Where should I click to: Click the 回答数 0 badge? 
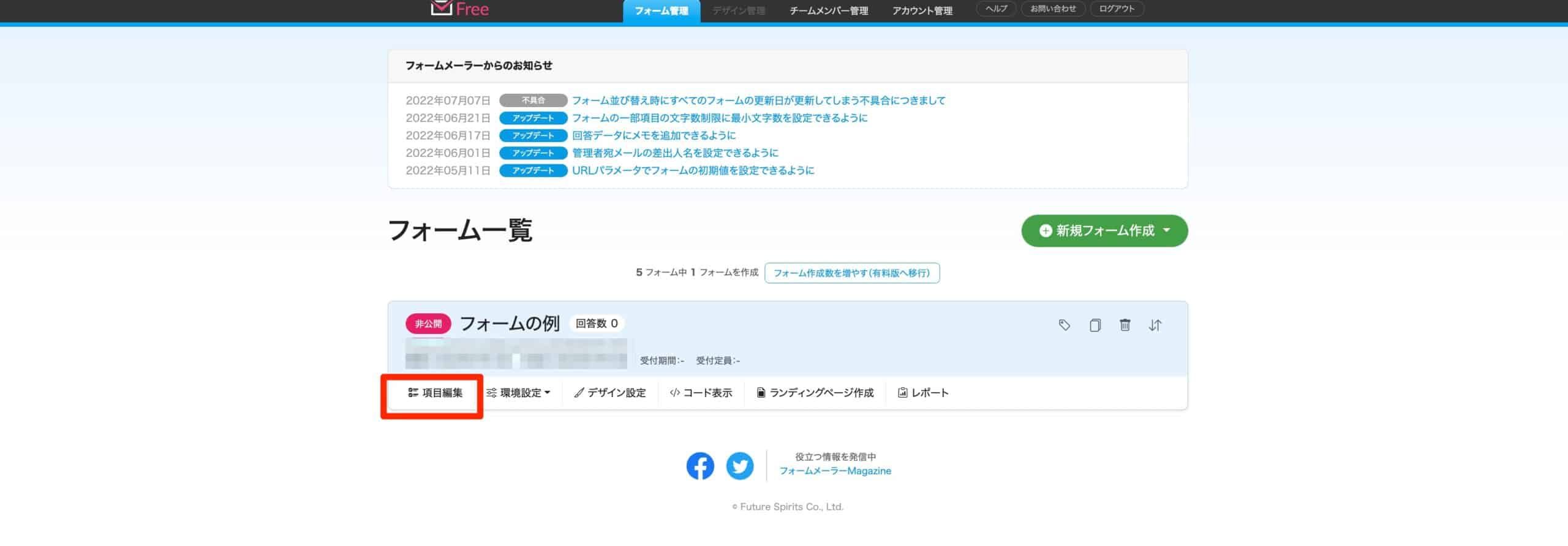tap(597, 324)
